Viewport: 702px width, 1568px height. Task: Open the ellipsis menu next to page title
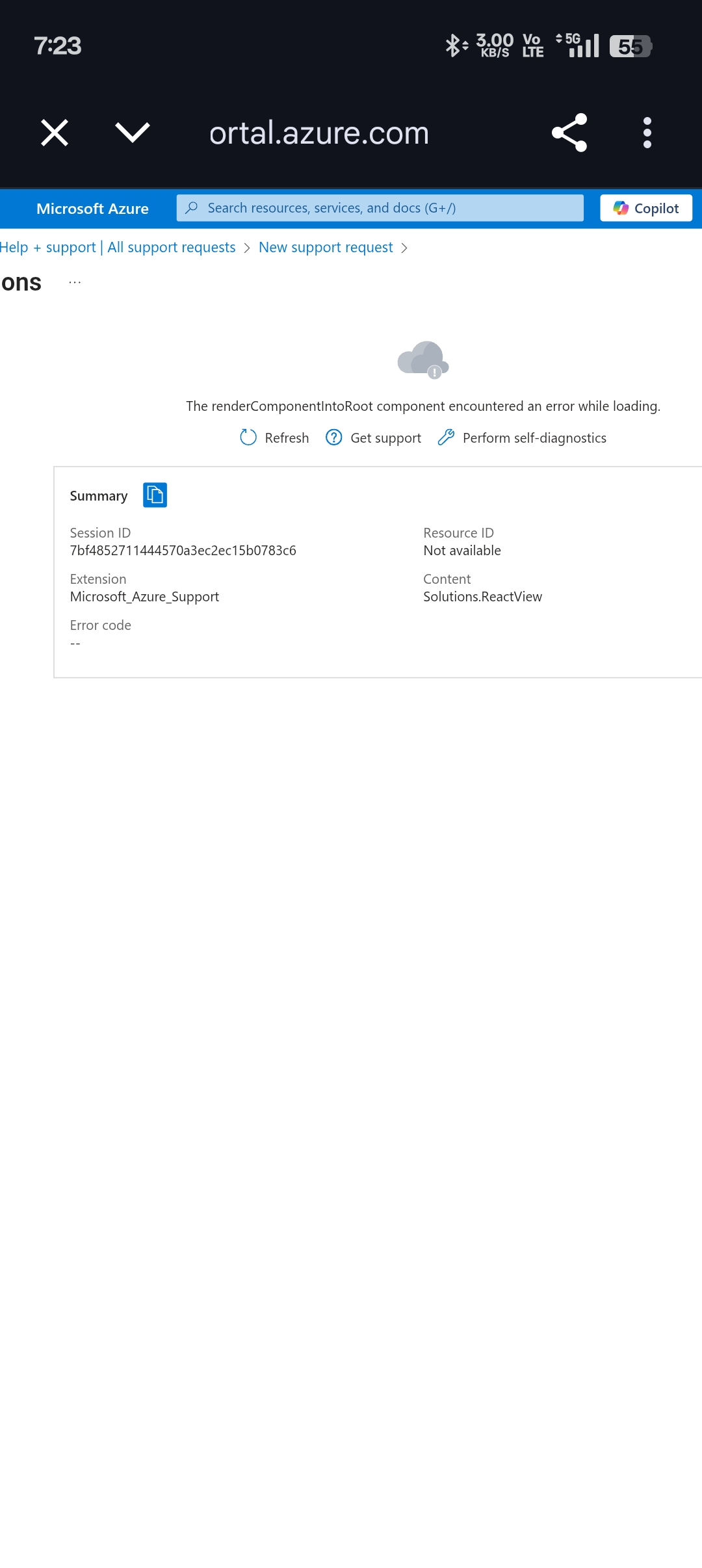(75, 282)
